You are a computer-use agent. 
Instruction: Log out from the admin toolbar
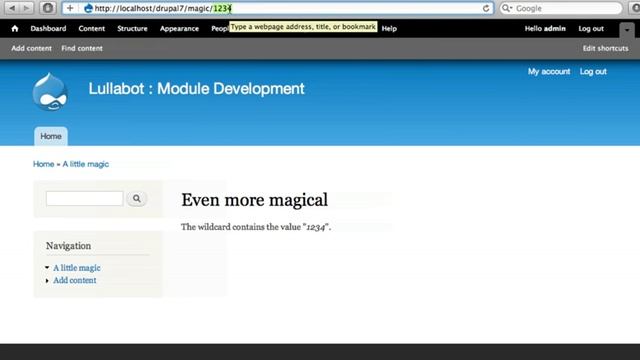click(x=591, y=29)
